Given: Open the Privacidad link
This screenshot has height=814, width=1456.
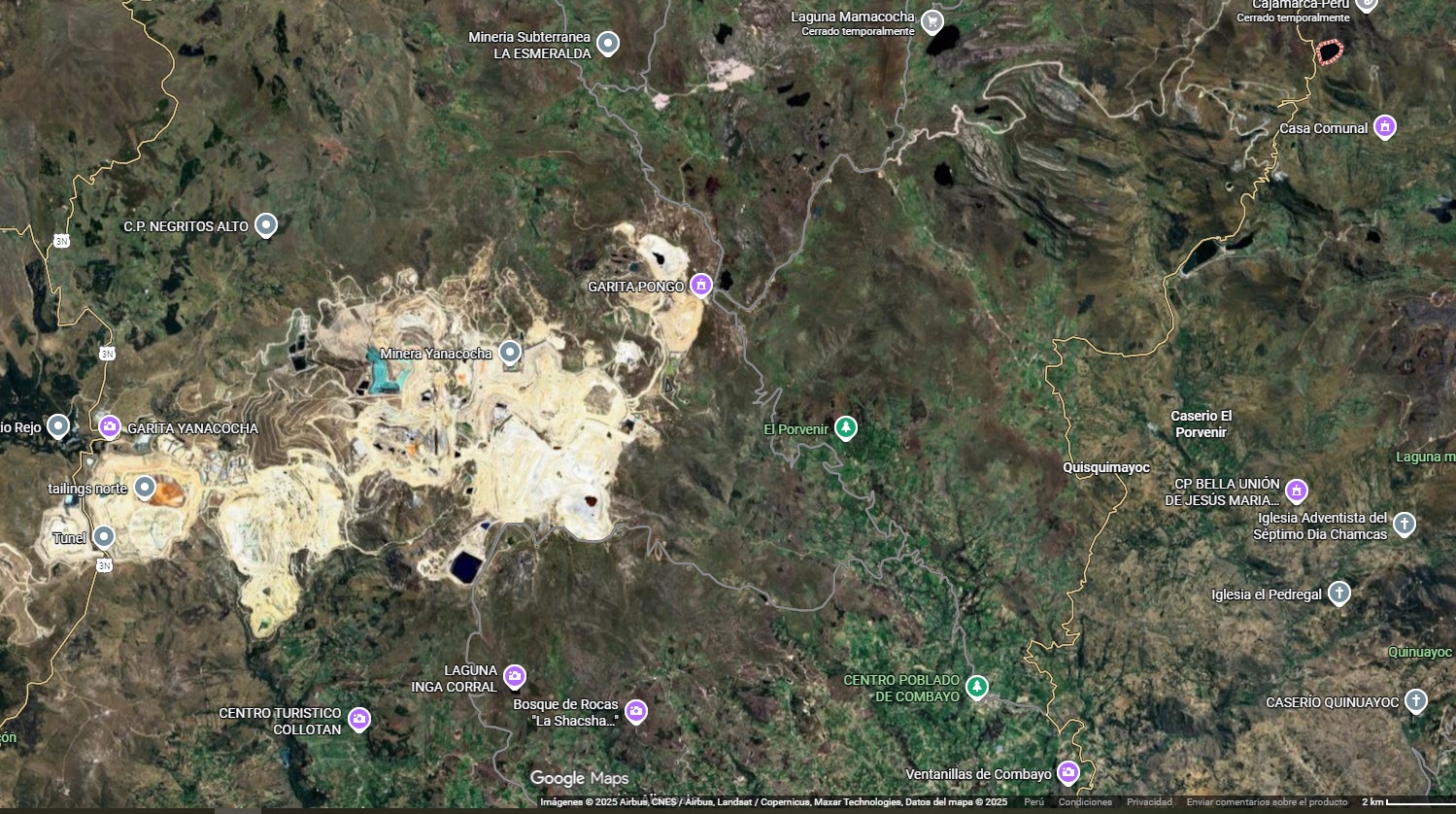Looking at the screenshot, I should coord(1149,802).
